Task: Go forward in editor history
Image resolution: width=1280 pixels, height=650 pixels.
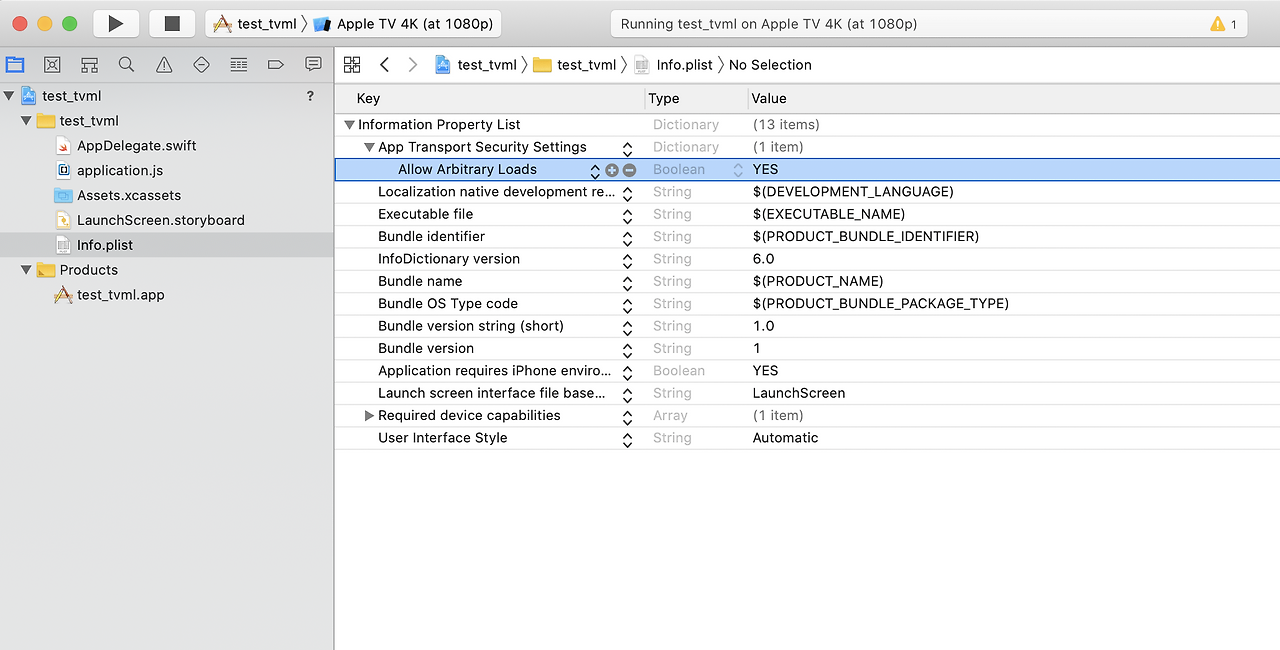Action: pyautogui.click(x=413, y=65)
